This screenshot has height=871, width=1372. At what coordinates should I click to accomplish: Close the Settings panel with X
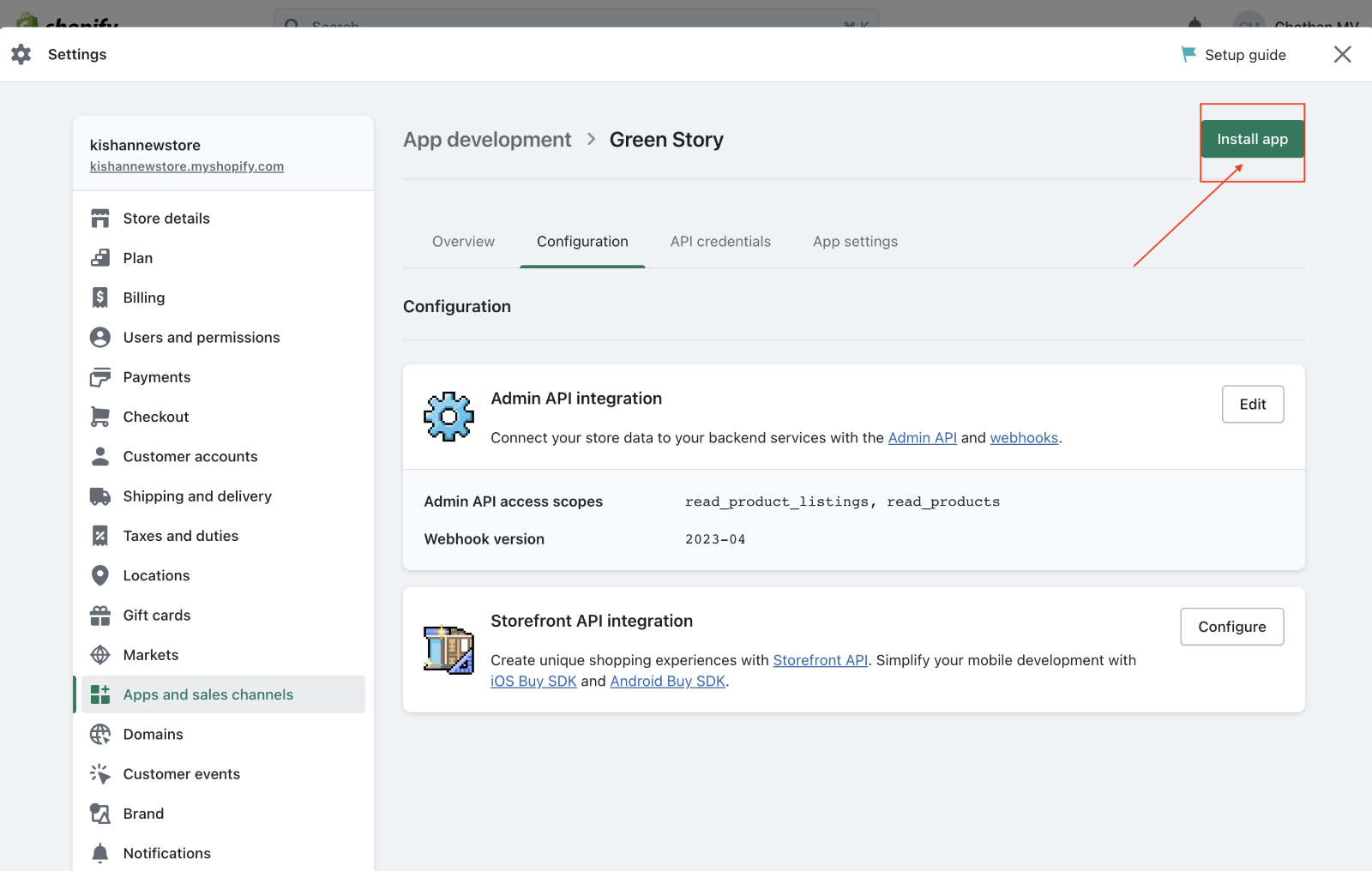pyautogui.click(x=1343, y=55)
